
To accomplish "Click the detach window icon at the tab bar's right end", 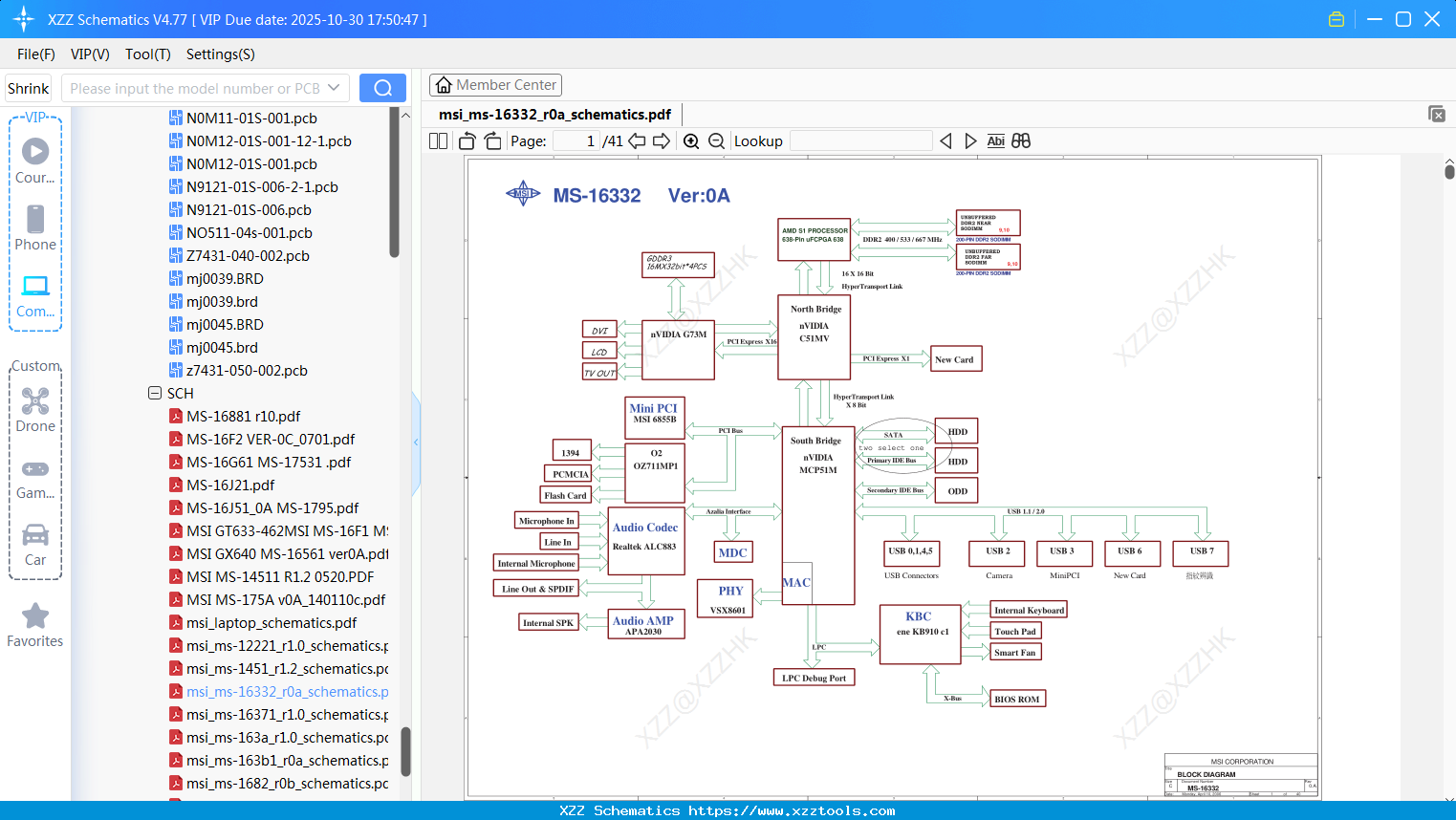I will [1437, 114].
